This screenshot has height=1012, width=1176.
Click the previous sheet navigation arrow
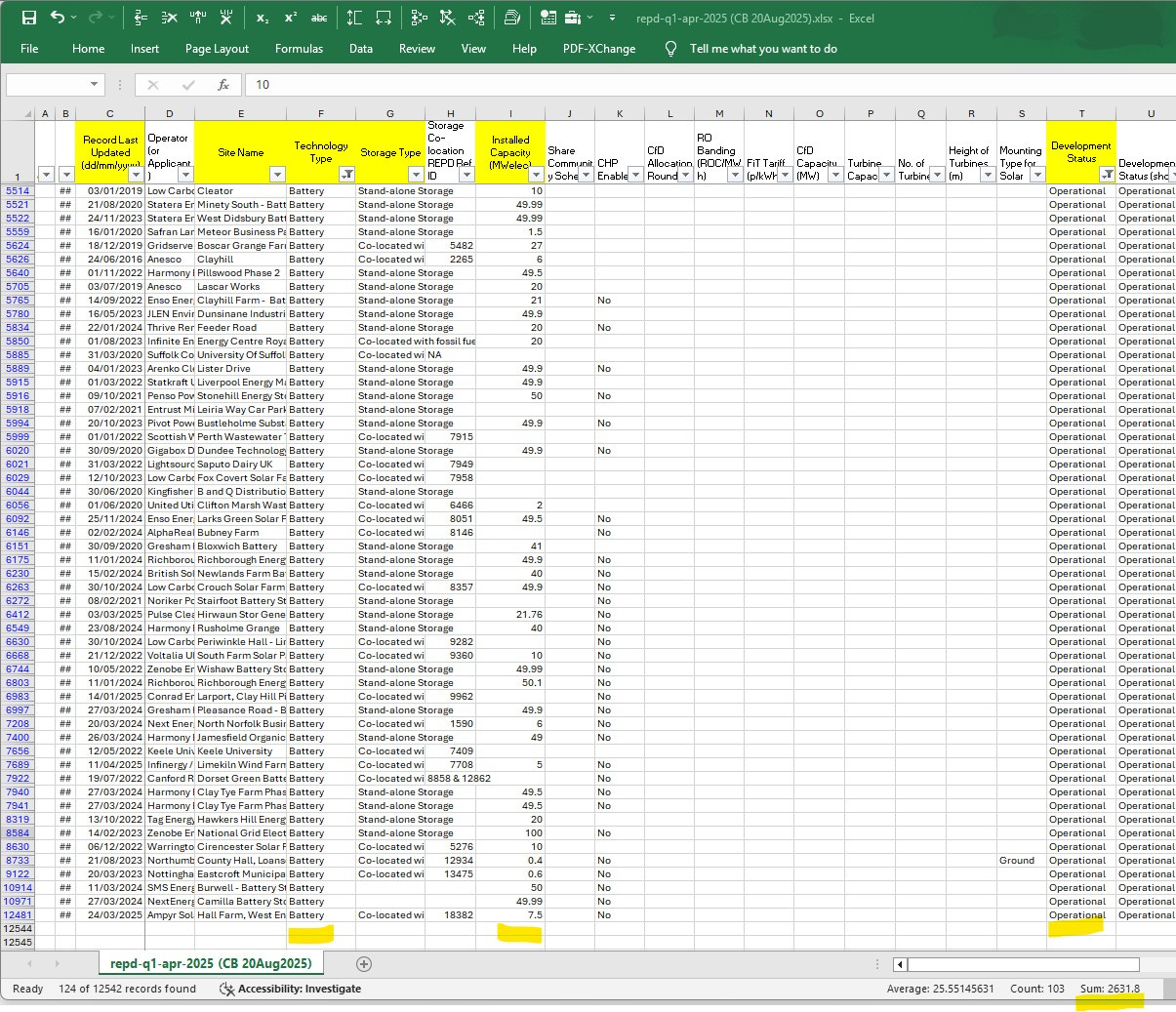(29, 964)
